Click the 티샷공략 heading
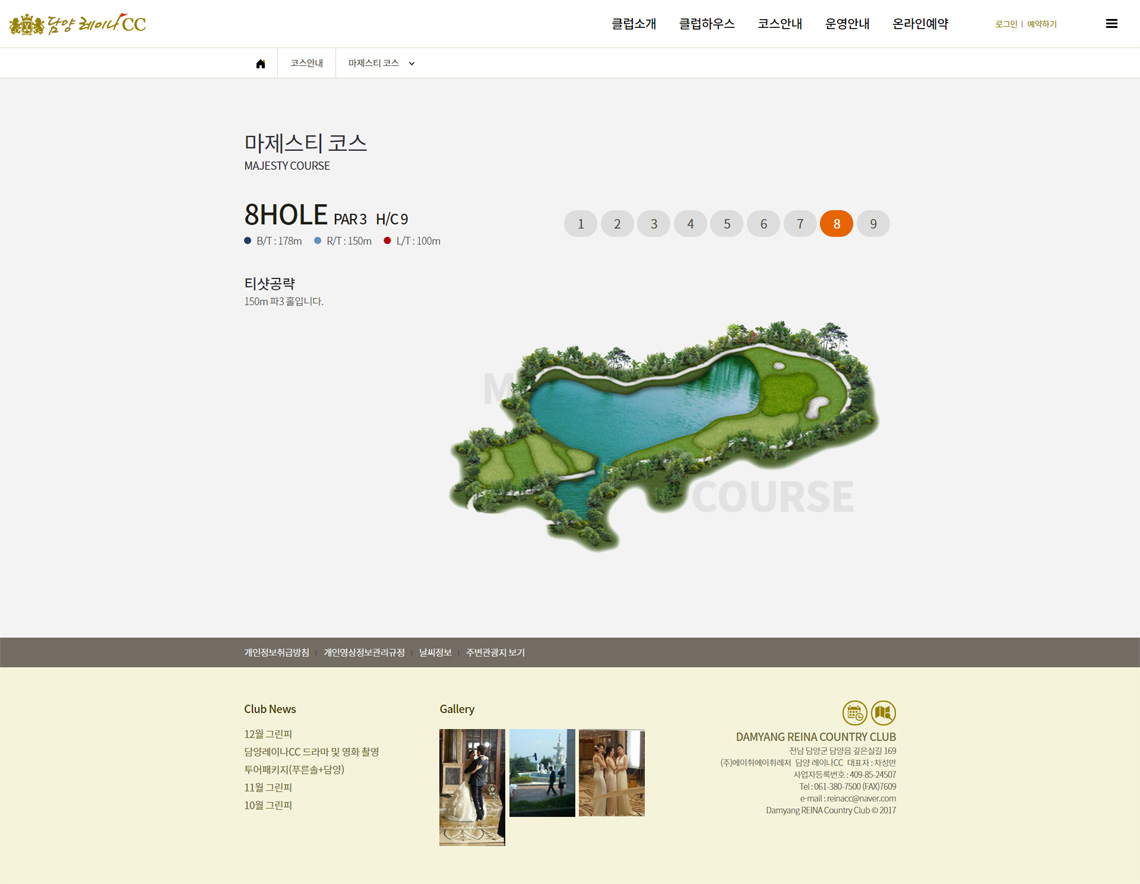Screen dimensions: 1140x884 (269, 284)
